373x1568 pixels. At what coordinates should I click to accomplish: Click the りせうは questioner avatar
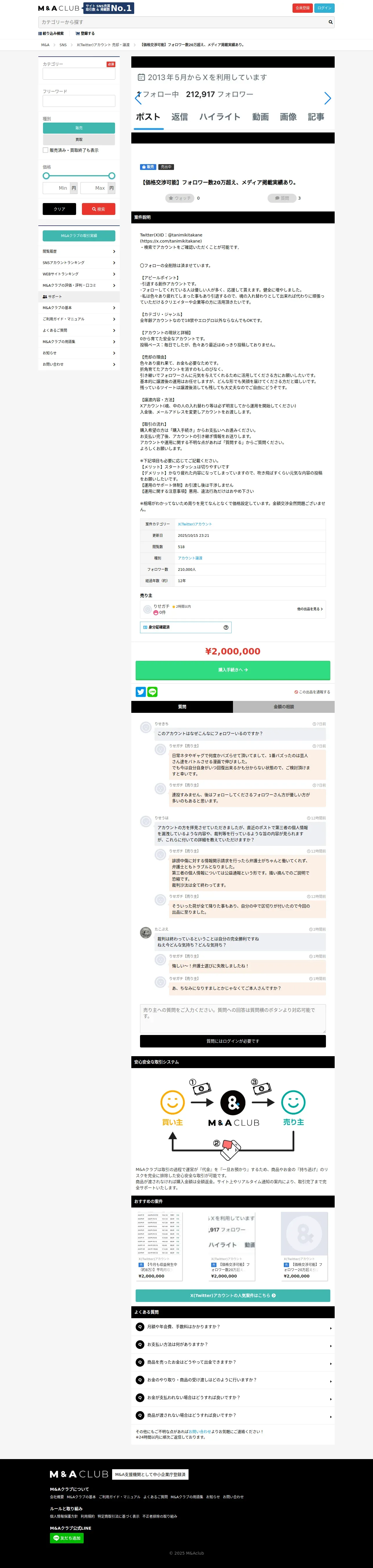[146, 821]
